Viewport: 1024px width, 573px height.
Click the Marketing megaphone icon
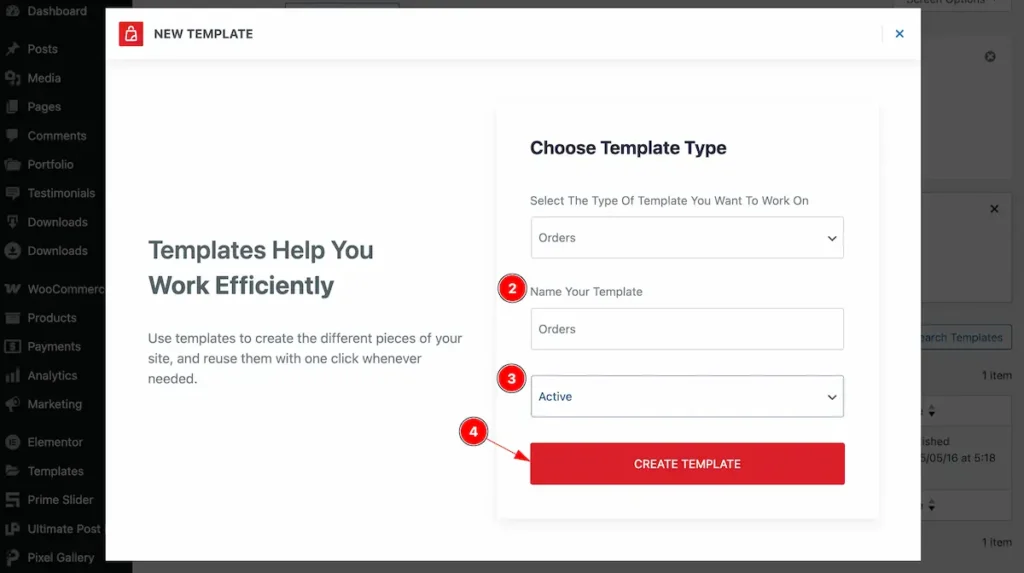(x=12, y=405)
